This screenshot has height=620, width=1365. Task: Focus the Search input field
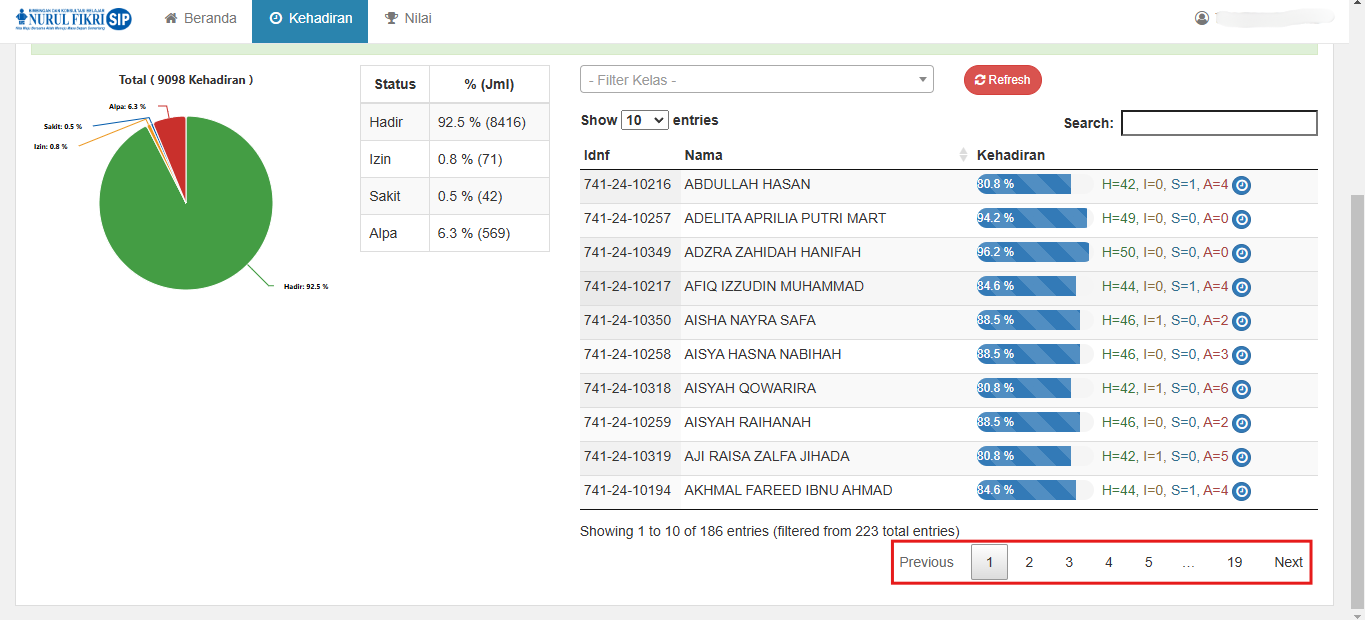1218,123
